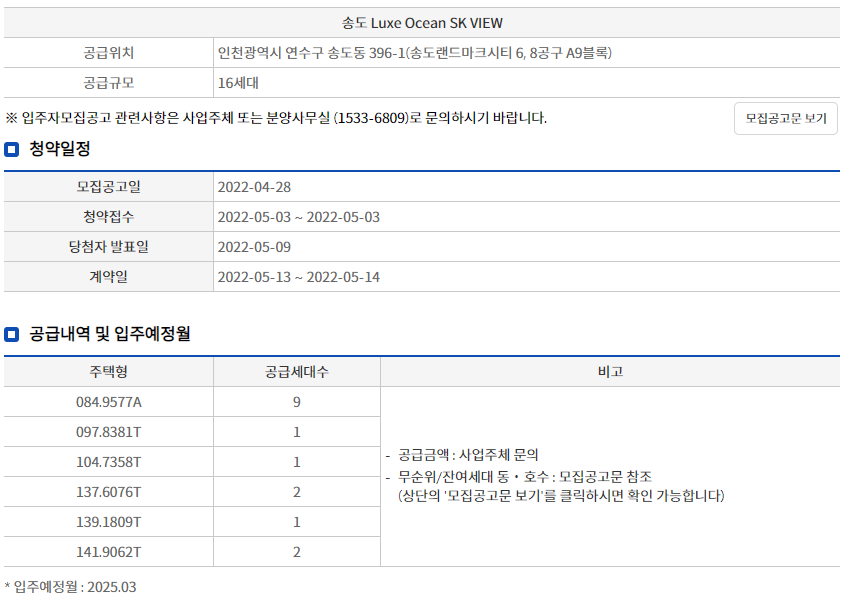Select the date 2022-05-09

[254, 247]
